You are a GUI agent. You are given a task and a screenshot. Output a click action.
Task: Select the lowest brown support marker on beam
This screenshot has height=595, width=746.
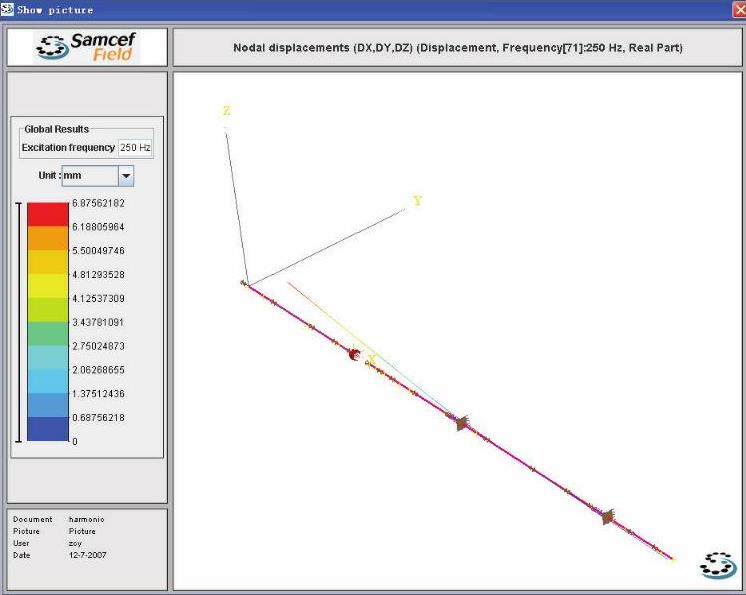point(606,516)
